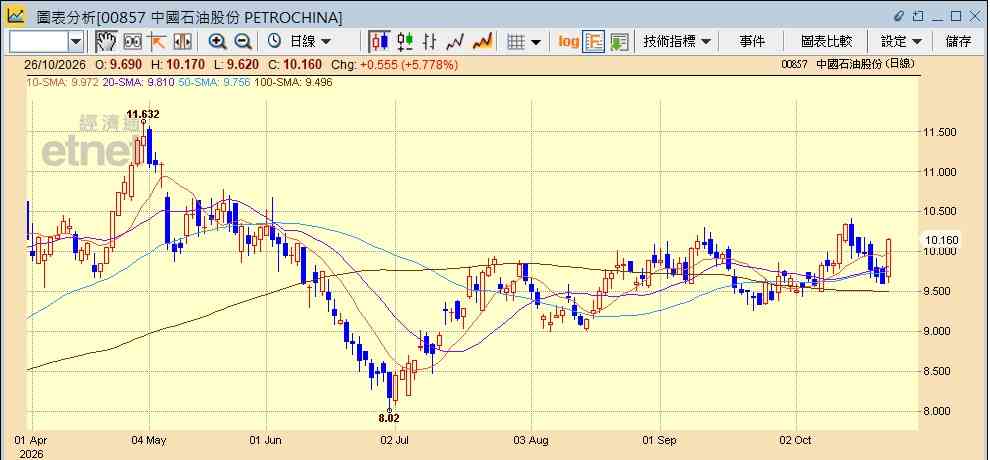
Task: Switch to filled candlestick chart type
Action: click(379, 42)
